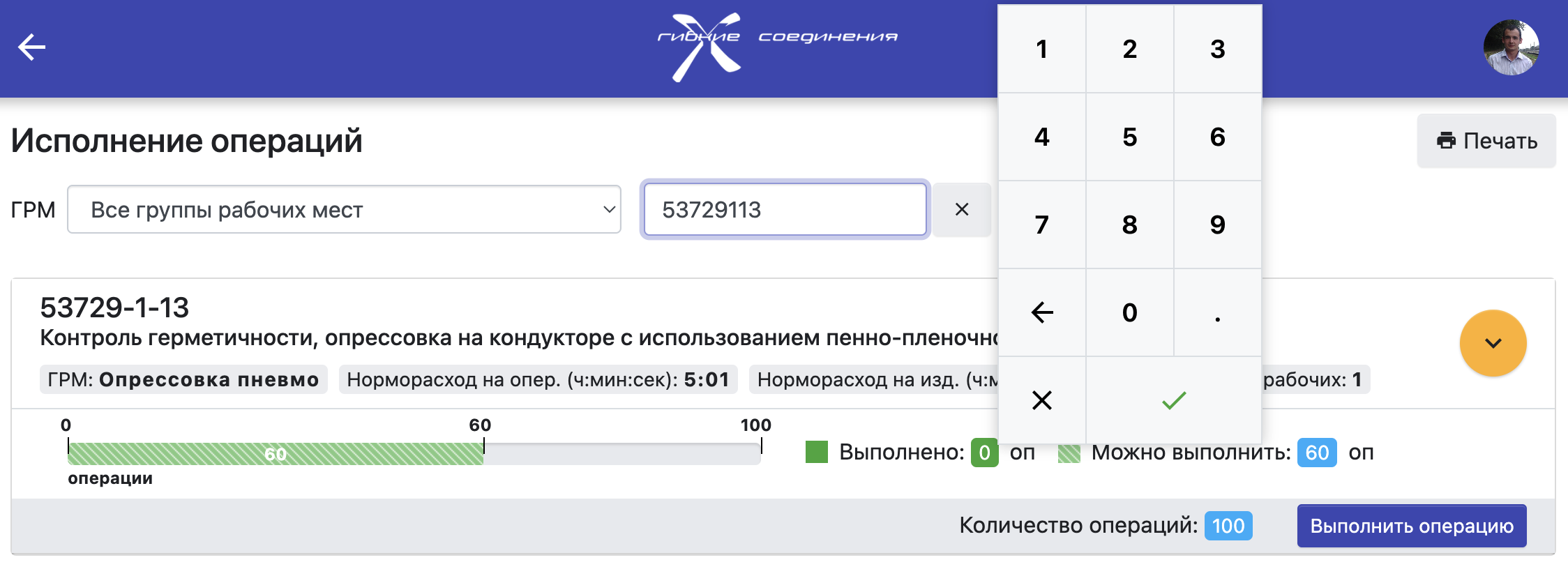
Task: Confirm keypad entry with green checkmark
Action: pos(1174,400)
